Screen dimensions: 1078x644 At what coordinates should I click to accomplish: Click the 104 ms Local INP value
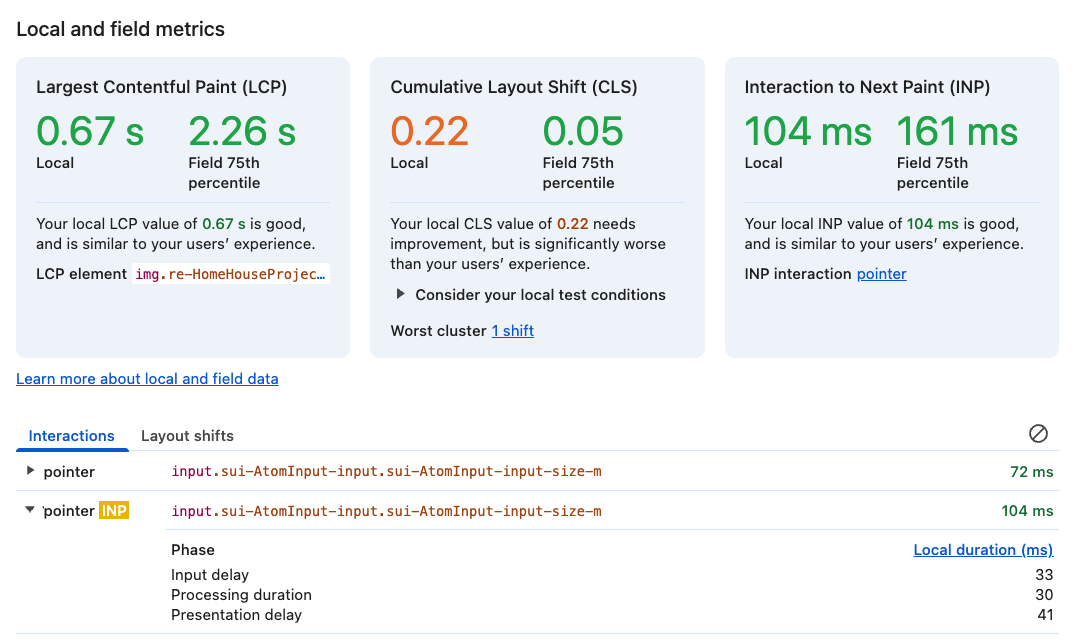pyautogui.click(x=807, y=131)
